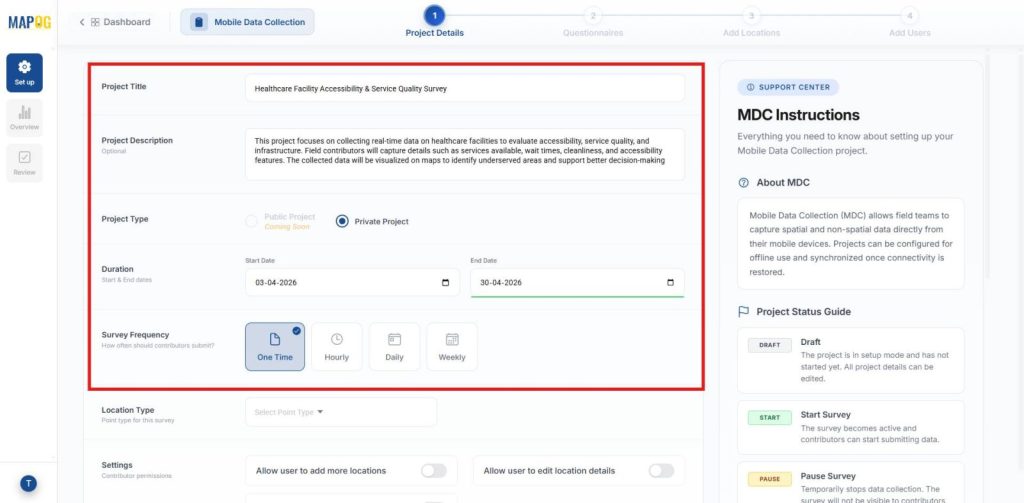The height and width of the screenshot is (503, 1024).
Task: Click the Start Date input field
Action: coord(353,283)
